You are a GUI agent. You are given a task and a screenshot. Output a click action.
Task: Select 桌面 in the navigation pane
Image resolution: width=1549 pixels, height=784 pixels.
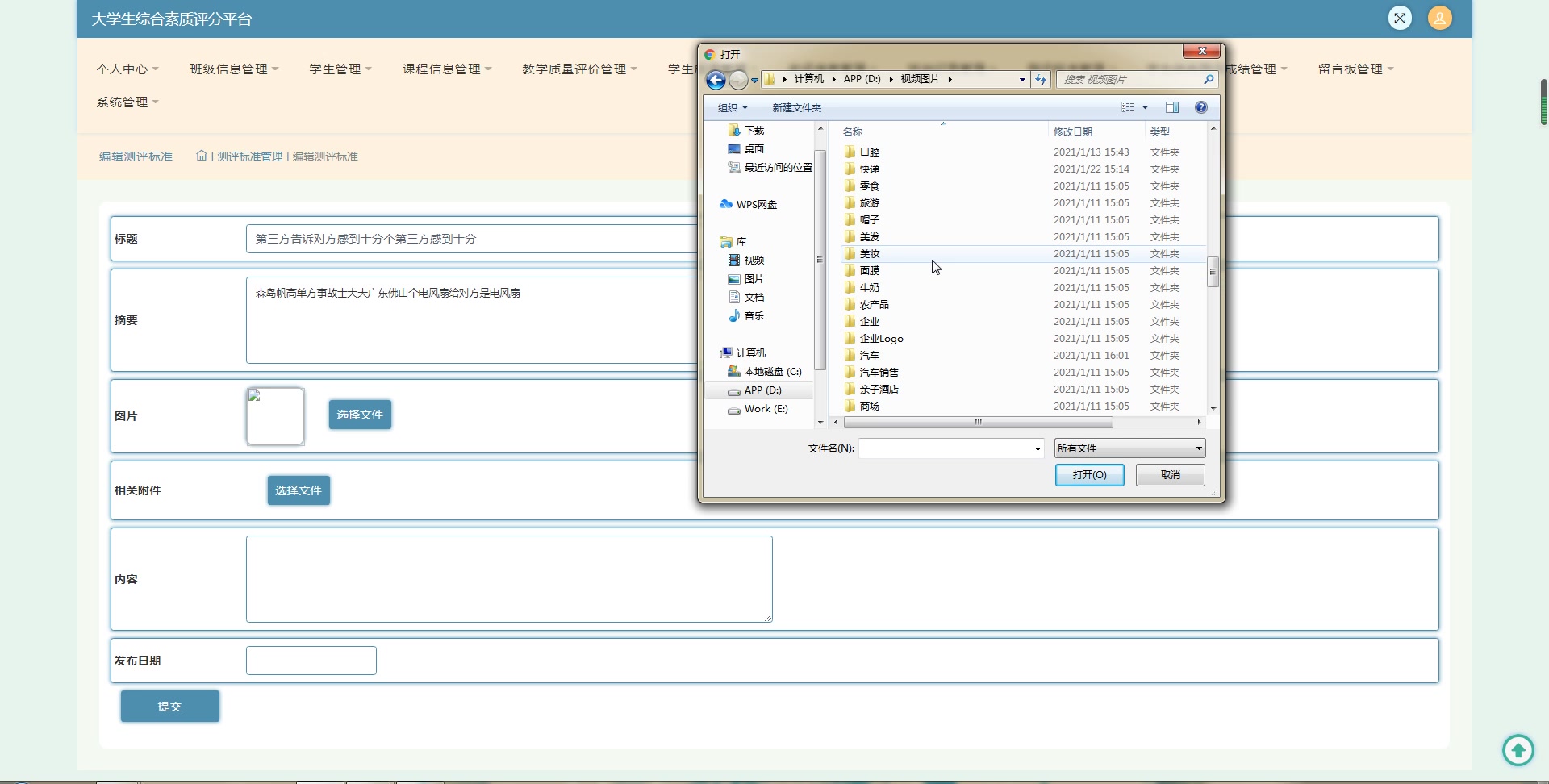click(x=746, y=149)
